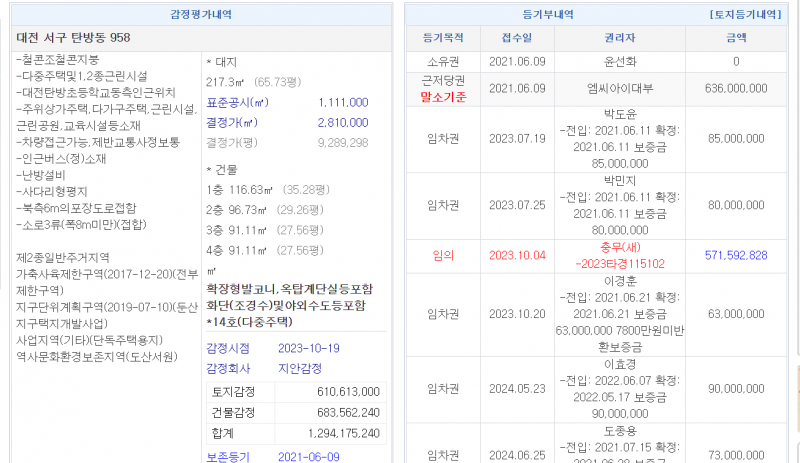This screenshot has height=463, width=800.
Task: Click the 결정가(㎡) link
Action: coord(230,122)
